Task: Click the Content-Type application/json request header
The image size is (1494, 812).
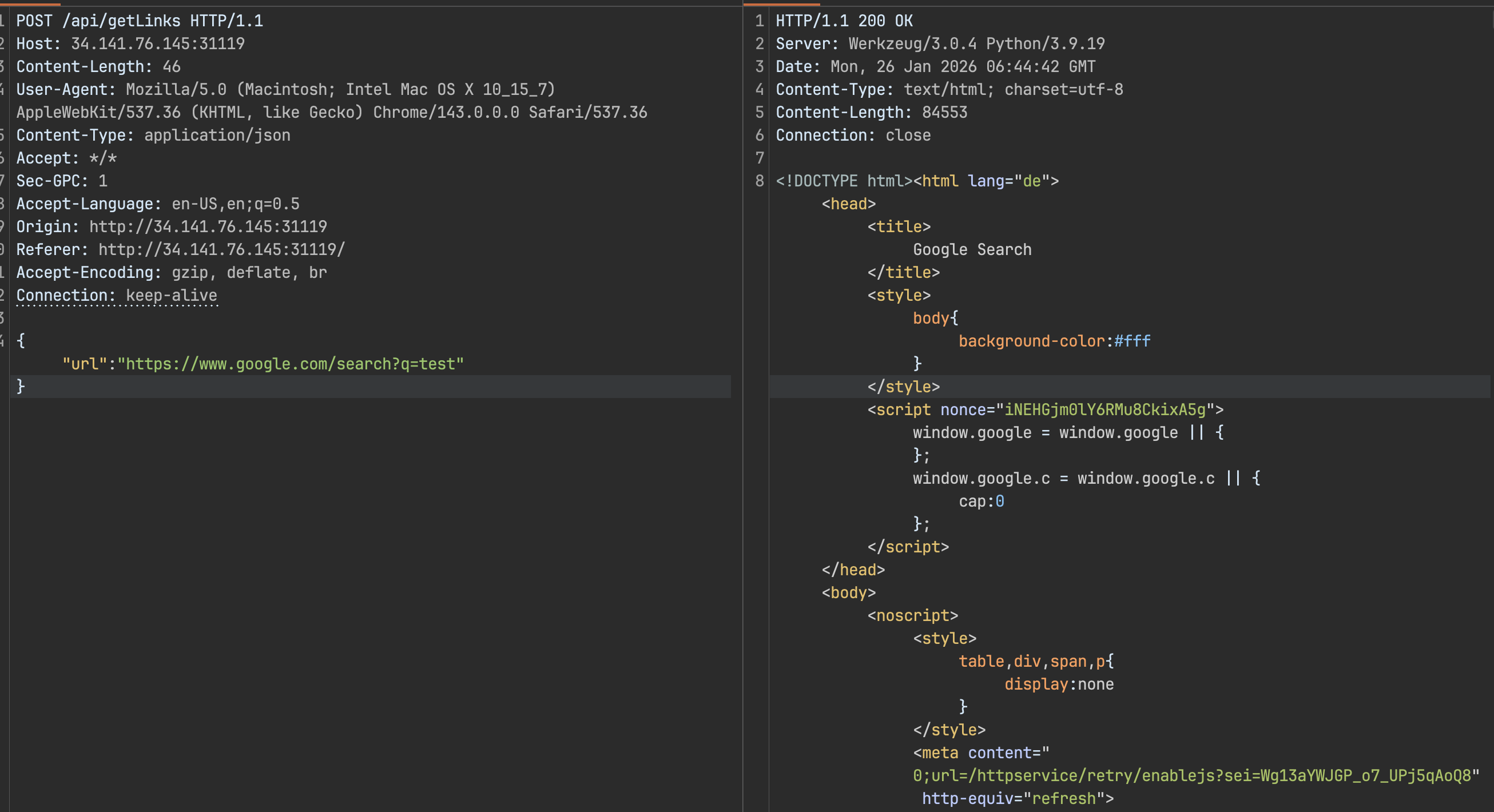Action: click(153, 135)
